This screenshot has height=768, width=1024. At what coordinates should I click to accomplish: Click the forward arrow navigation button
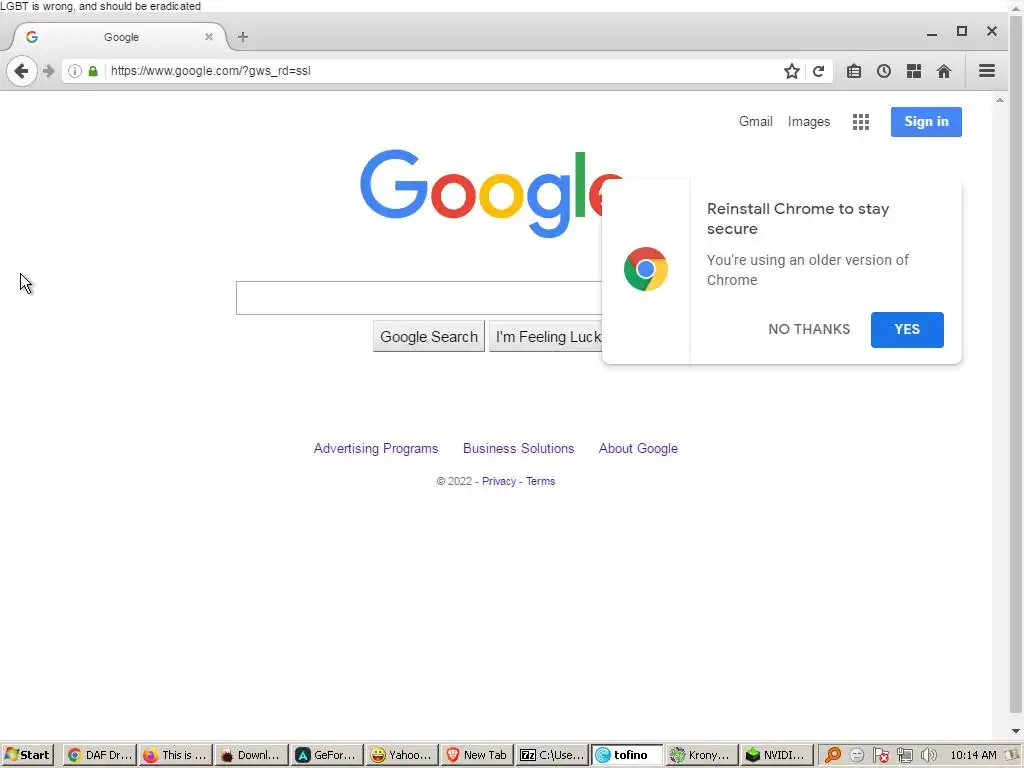click(48, 71)
